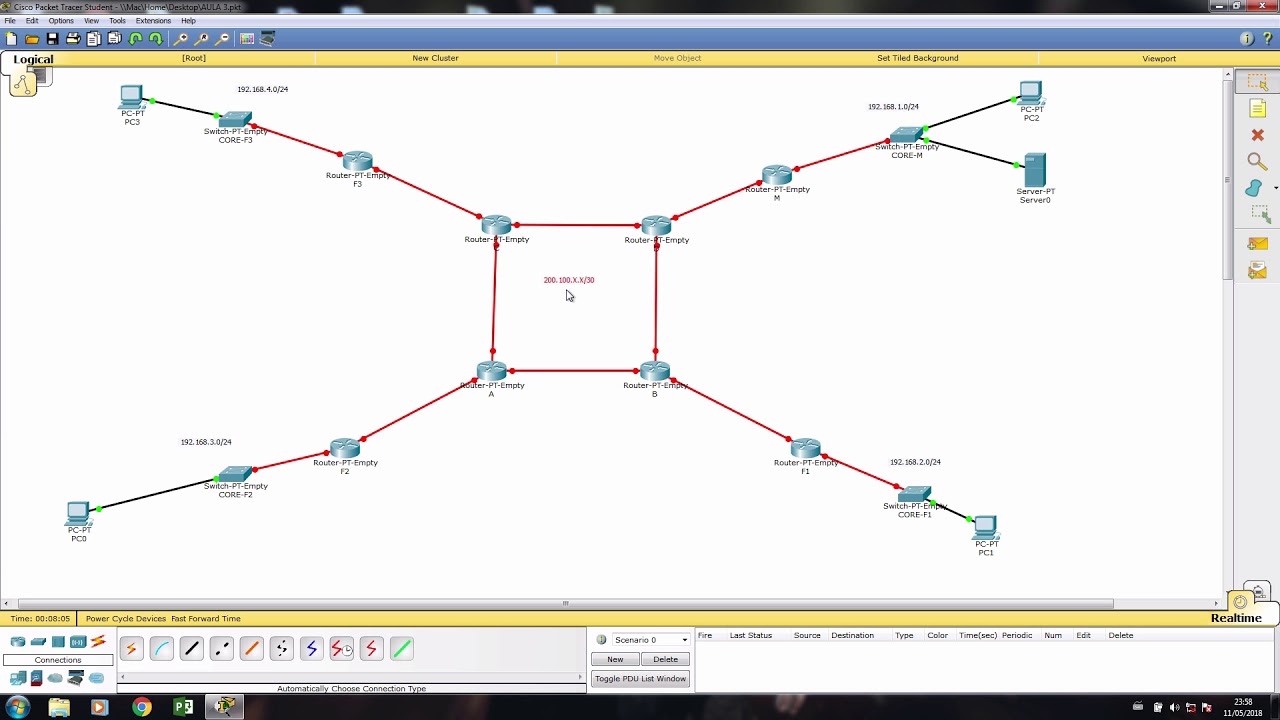The image size is (1280, 720).
Task: Save the network with the floppy icon
Action: tap(52, 39)
